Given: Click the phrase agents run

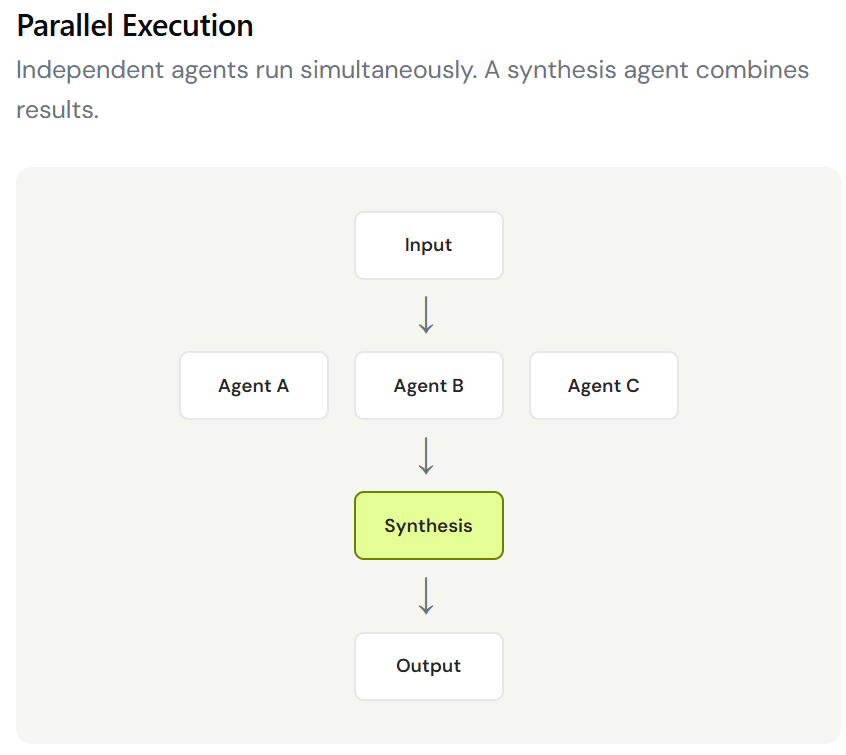Looking at the screenshot, I should [x=231, y=72].
